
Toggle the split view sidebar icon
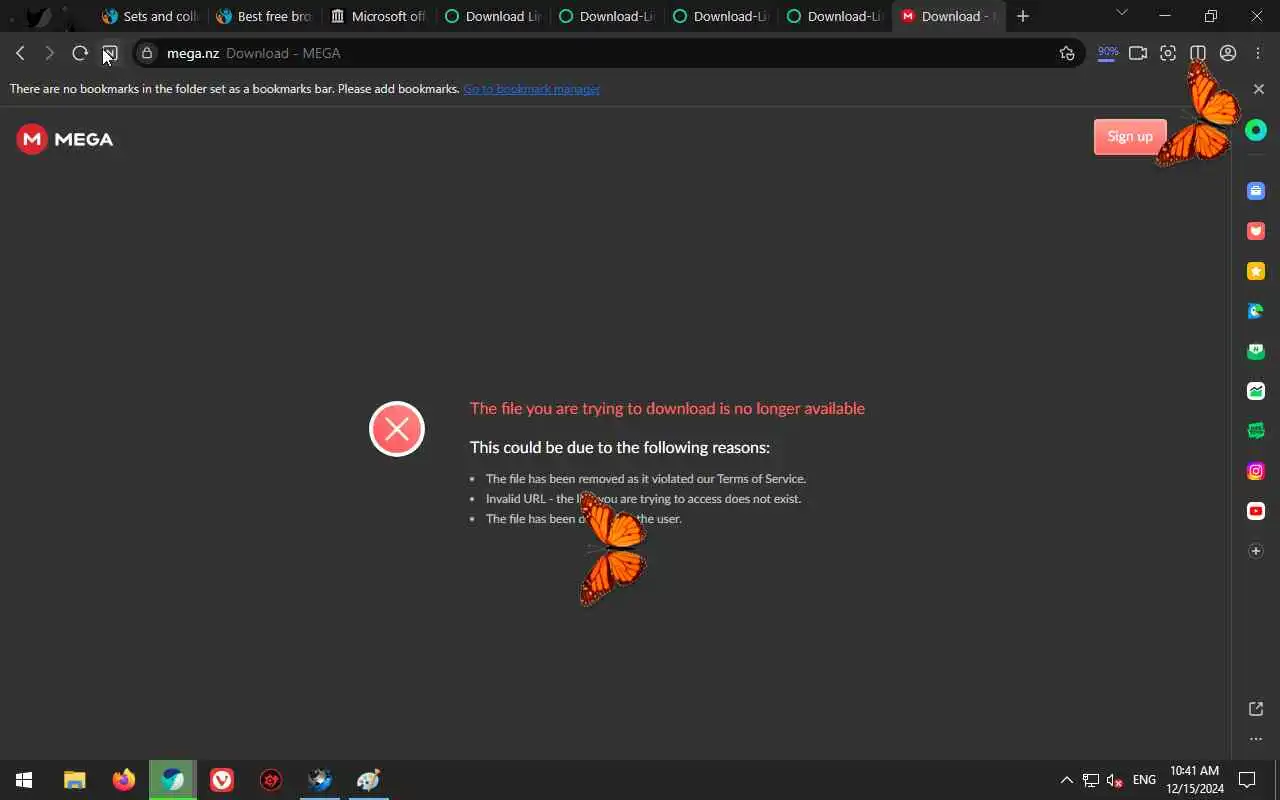point(1198,53)
